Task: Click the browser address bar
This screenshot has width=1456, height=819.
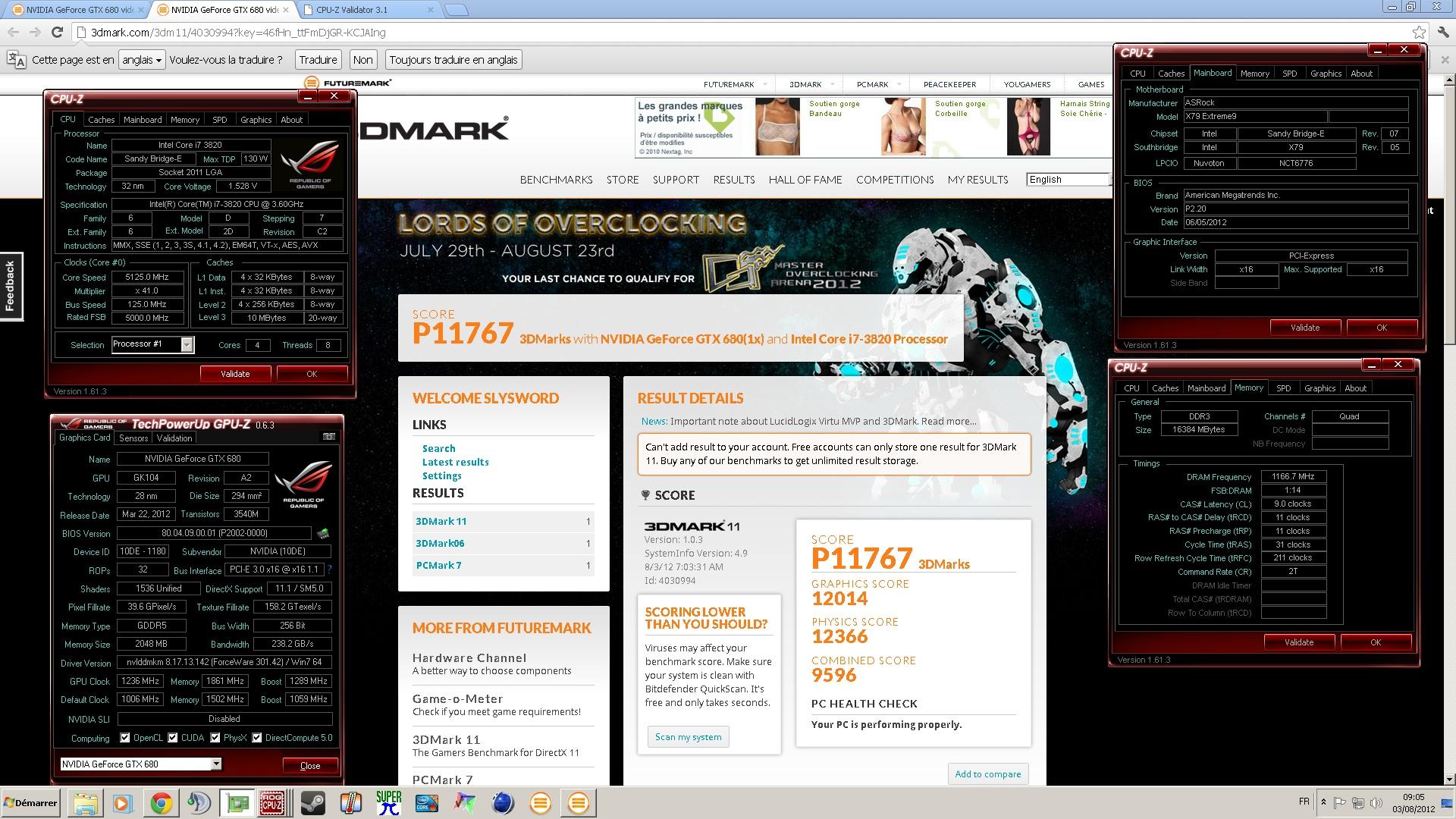Action: [743, 33]
